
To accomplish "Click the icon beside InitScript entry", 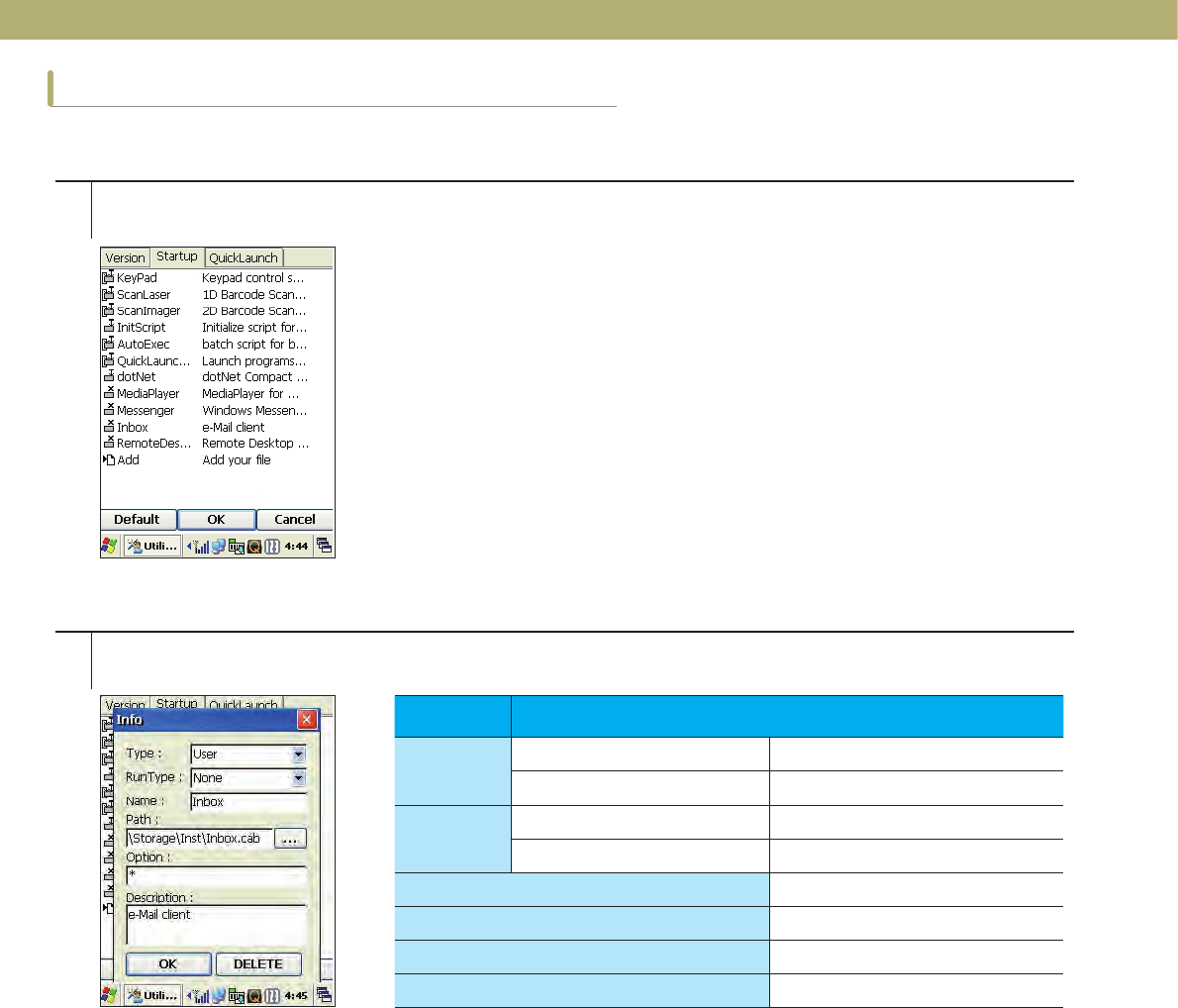I will tap(108, 327).
